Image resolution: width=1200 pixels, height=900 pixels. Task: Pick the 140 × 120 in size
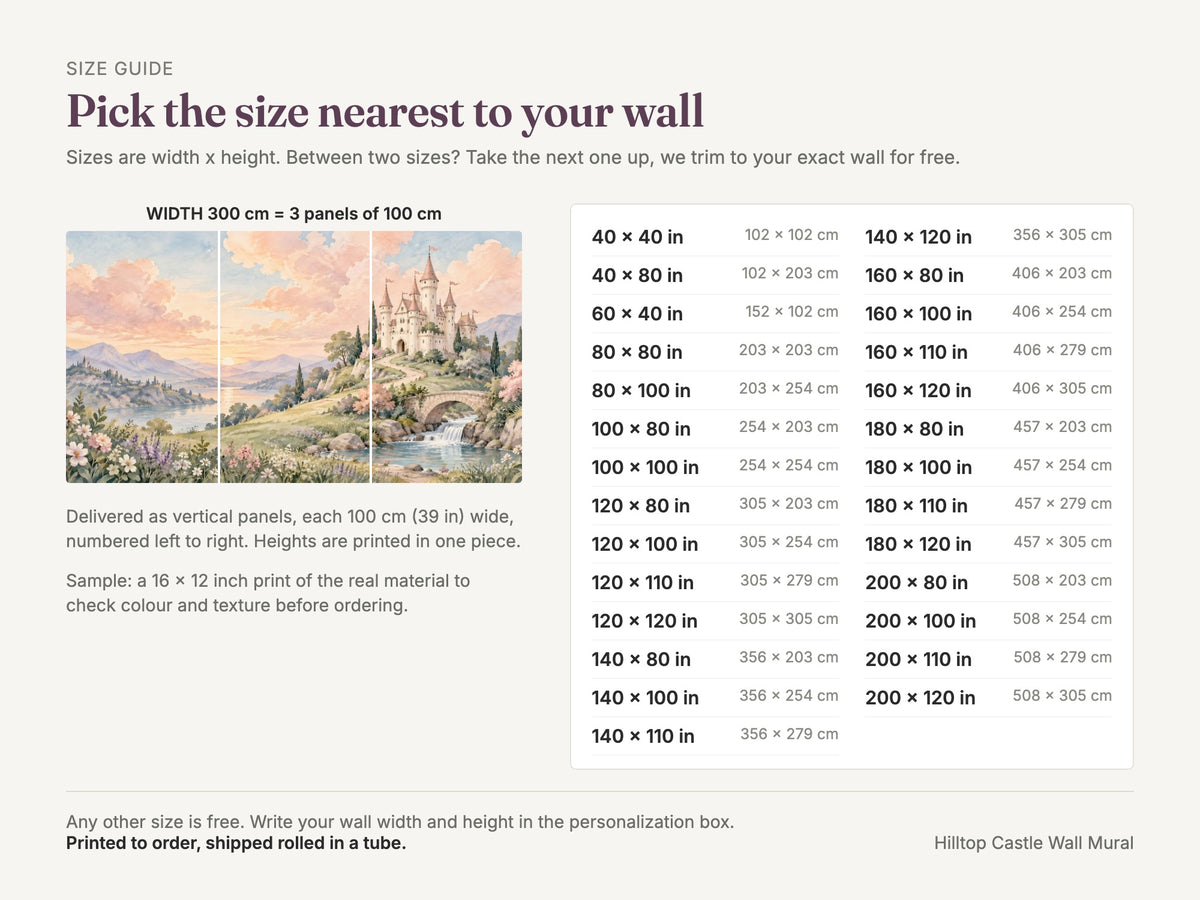pos(988,237)
